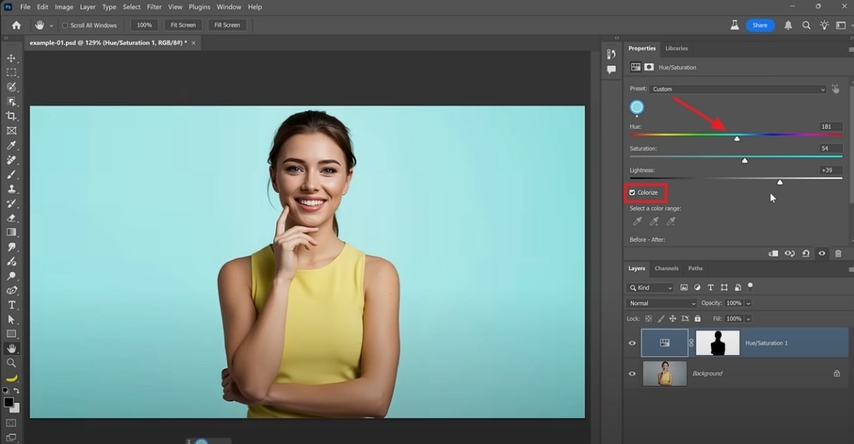Clip adjustment to layer below icon

pyautogui.click(x=773, y=253)
